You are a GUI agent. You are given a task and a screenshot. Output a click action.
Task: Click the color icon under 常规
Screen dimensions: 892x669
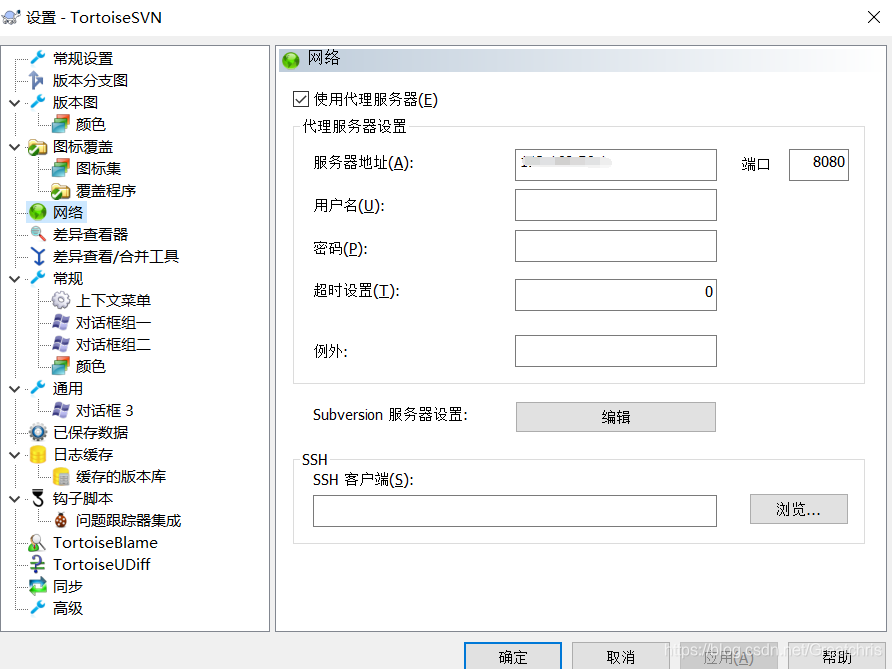point(60,366)
